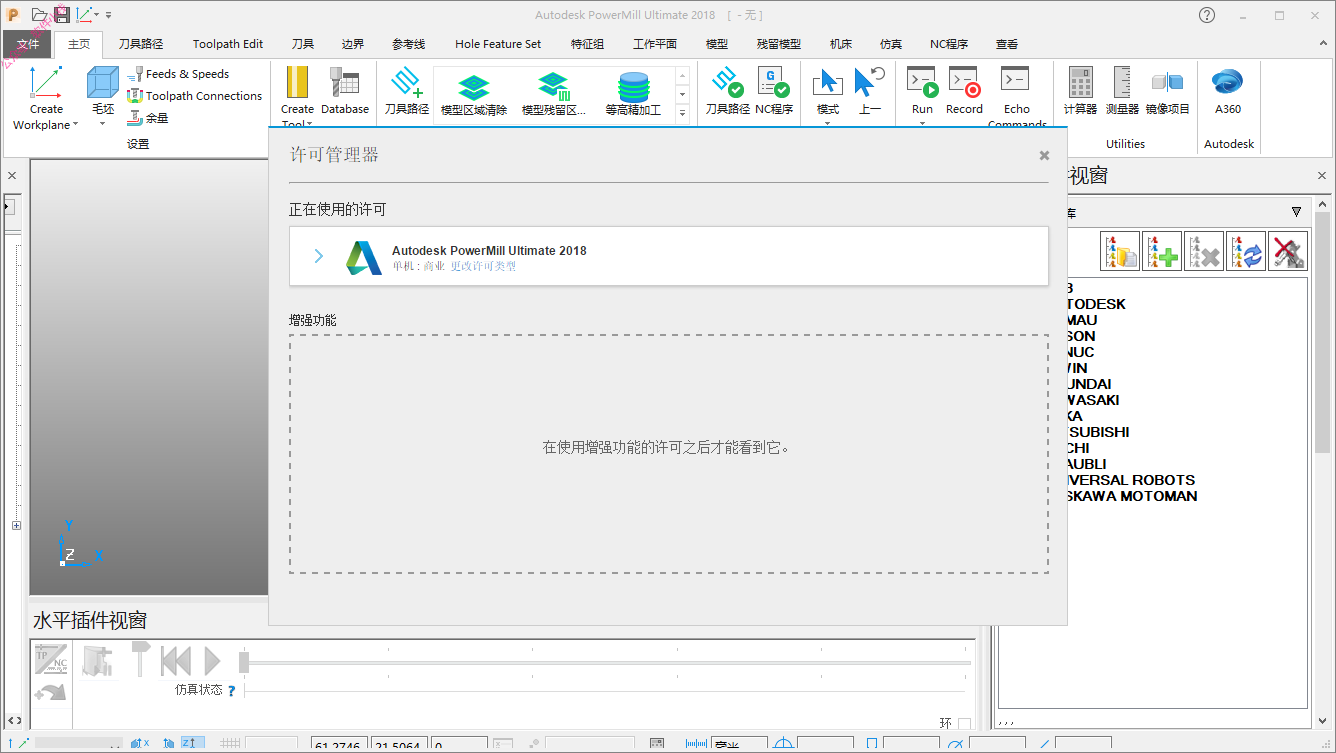Switch to the 工作平面 tab
1336x753 pixels.
pyautogui.click(x=655, y=44)
